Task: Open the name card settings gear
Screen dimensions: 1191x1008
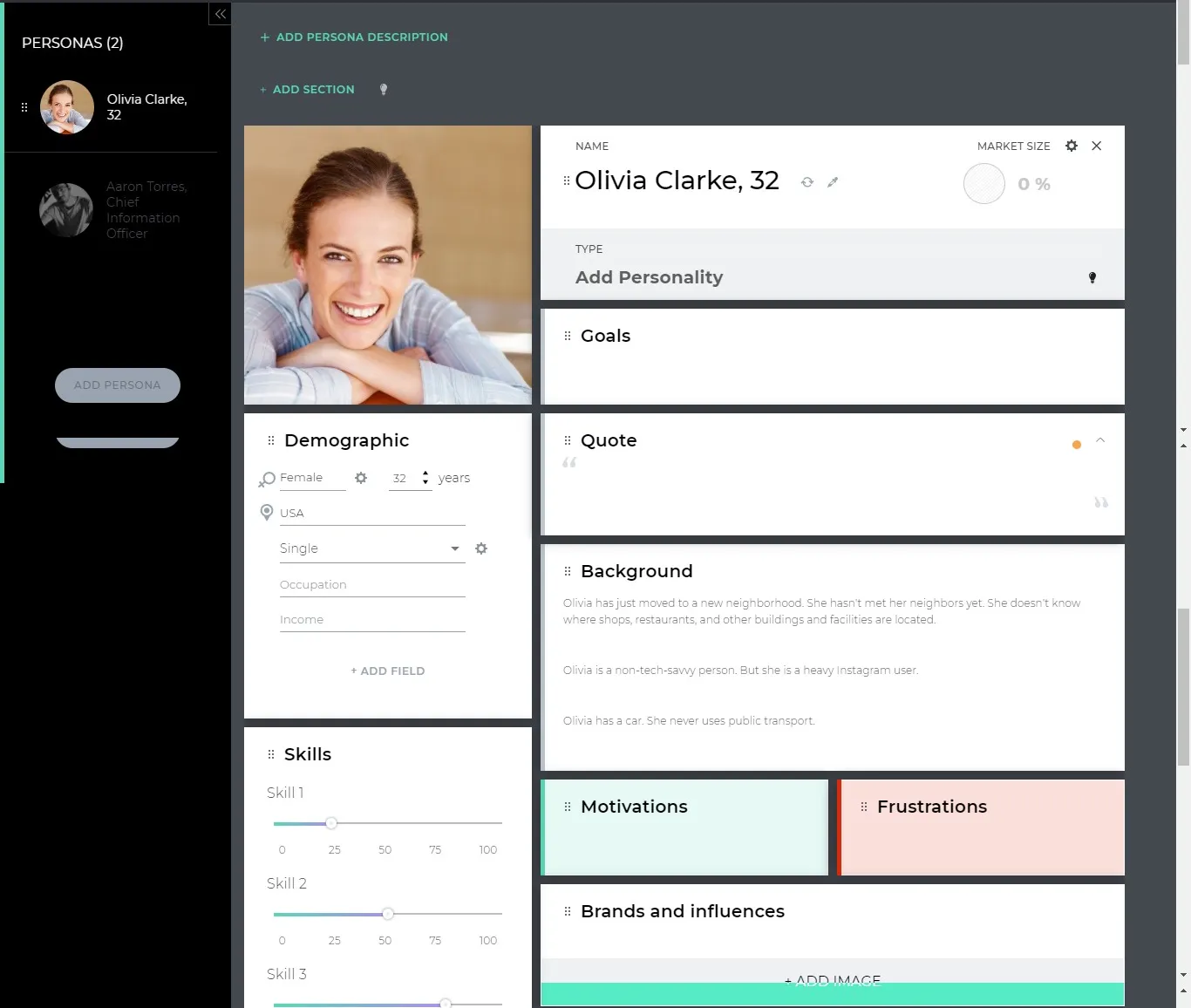Action: tap(1072, 146)
